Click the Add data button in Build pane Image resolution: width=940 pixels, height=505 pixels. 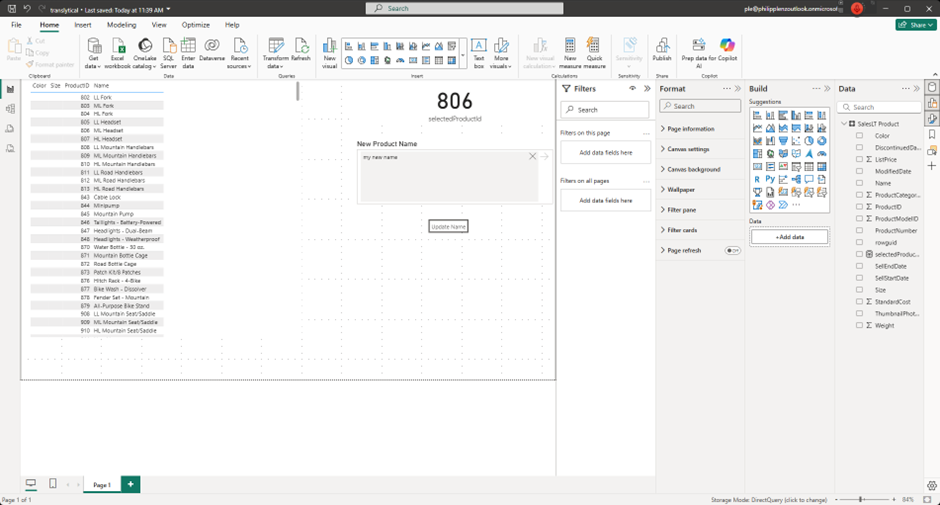pos(789,237)
